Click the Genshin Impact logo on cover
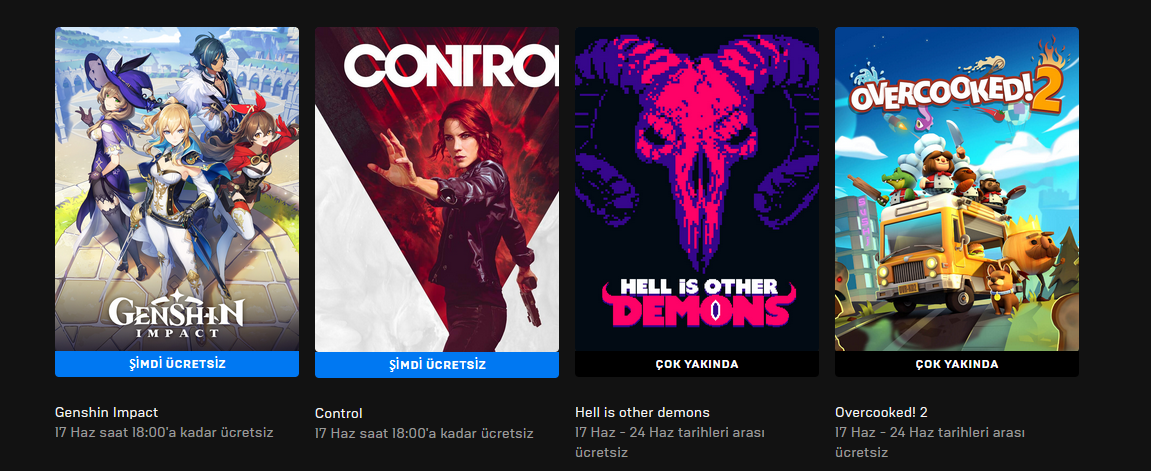1151x471 pixels. 176,313
